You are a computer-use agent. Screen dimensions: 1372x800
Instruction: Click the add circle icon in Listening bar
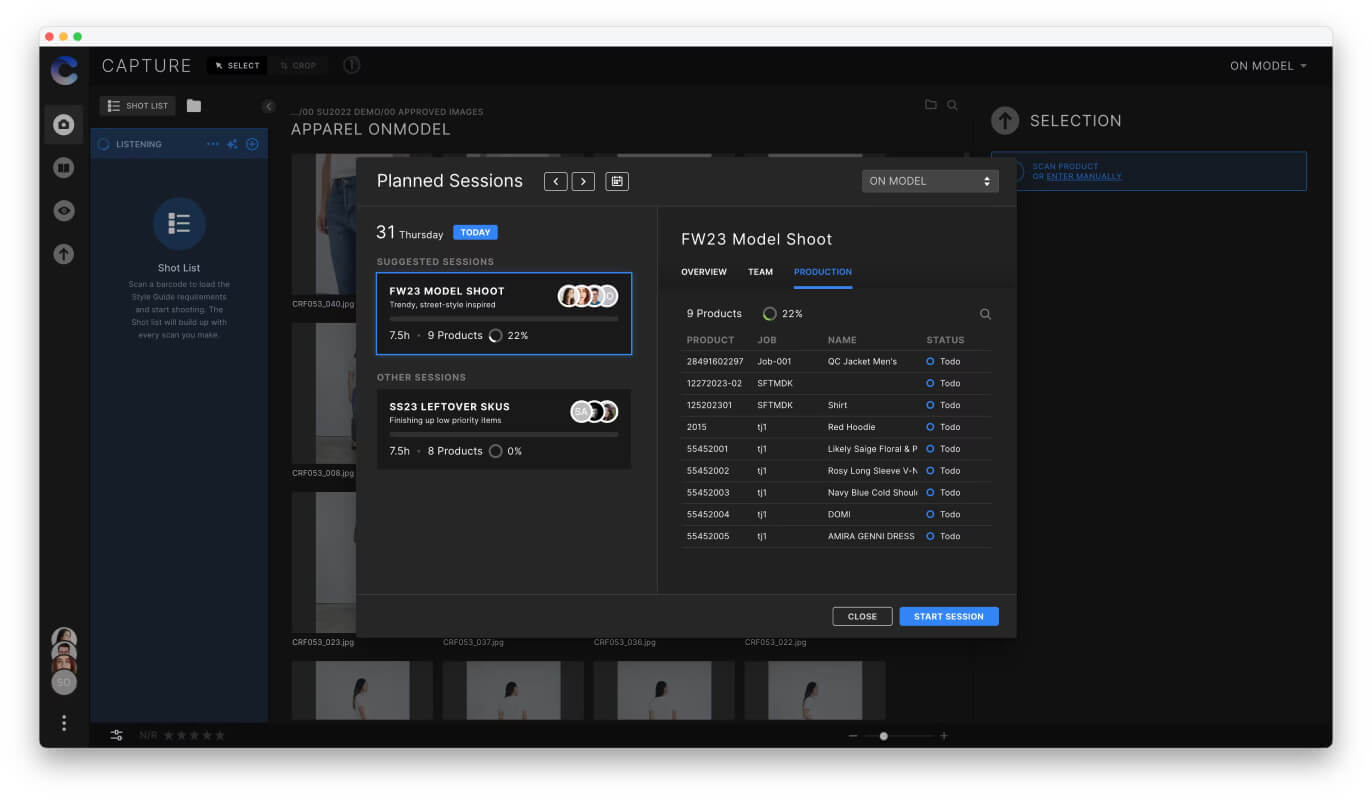tap(252, 144)
